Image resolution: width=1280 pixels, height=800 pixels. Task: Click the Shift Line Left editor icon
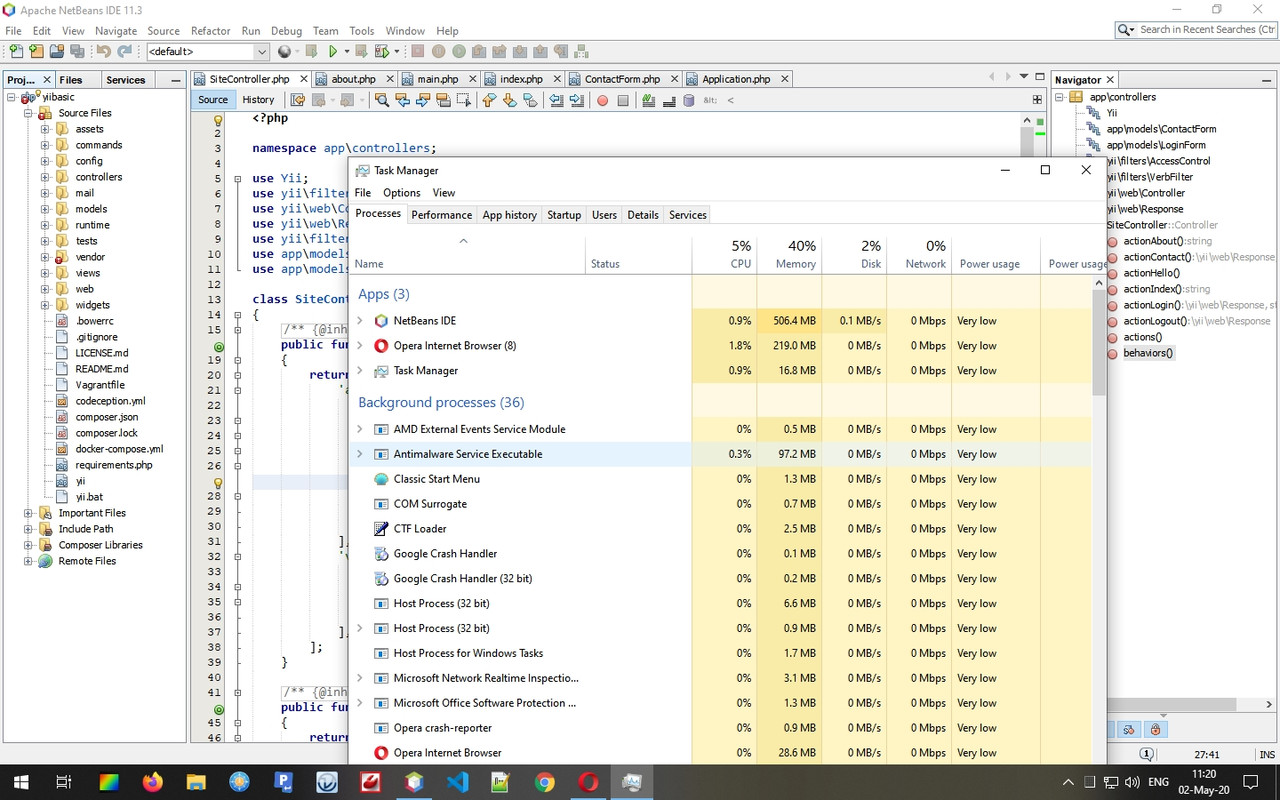click(556, 100)
